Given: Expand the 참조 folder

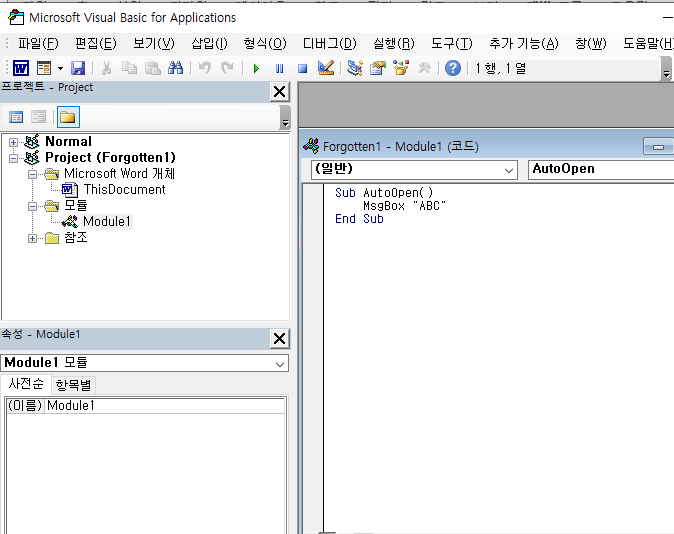Looking at the screenshot, I should [x=32, y=238].
